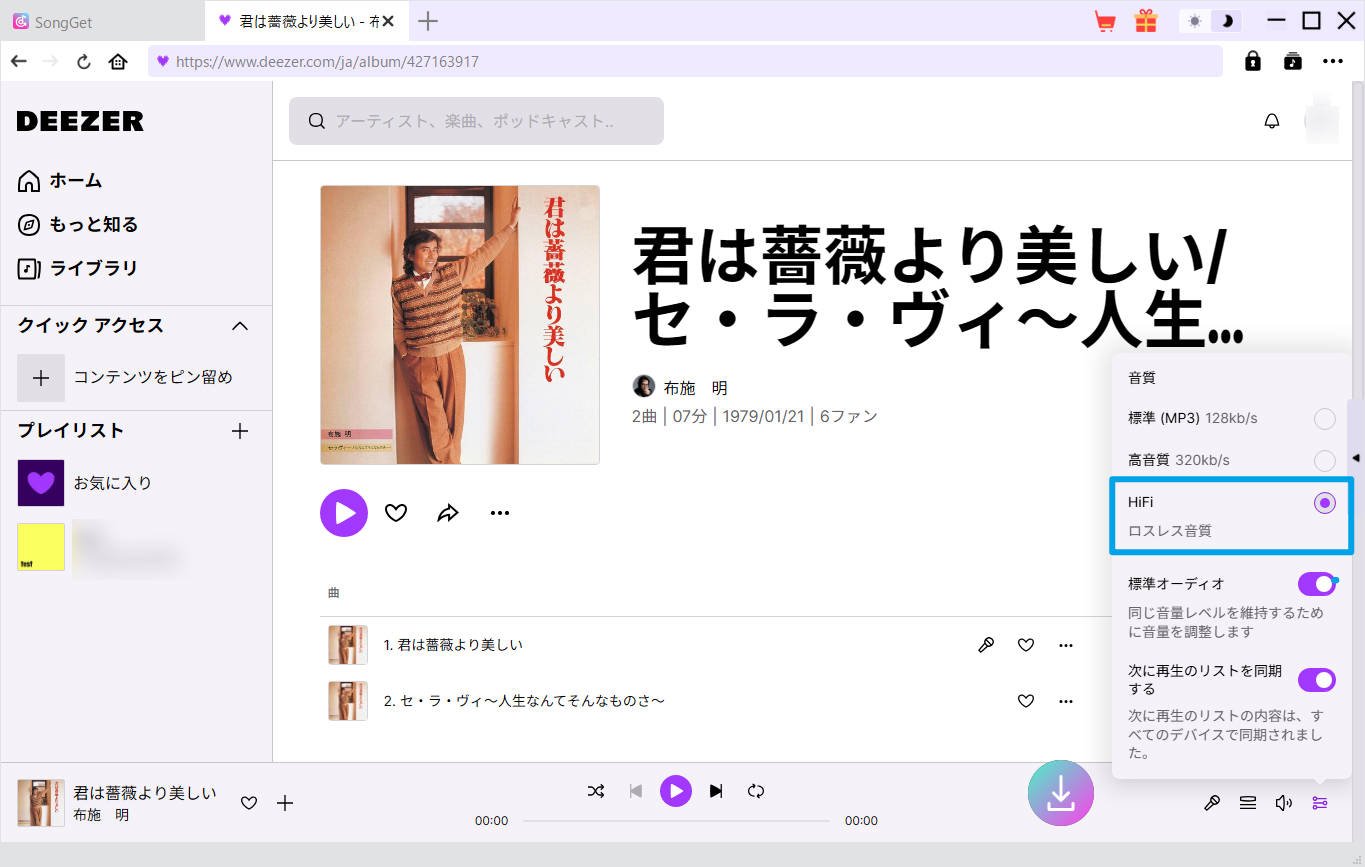Click now-playing album thumbnail
Image resolution: width=1365 pixels, height=867 pixels.
click(x=41, y=803)
